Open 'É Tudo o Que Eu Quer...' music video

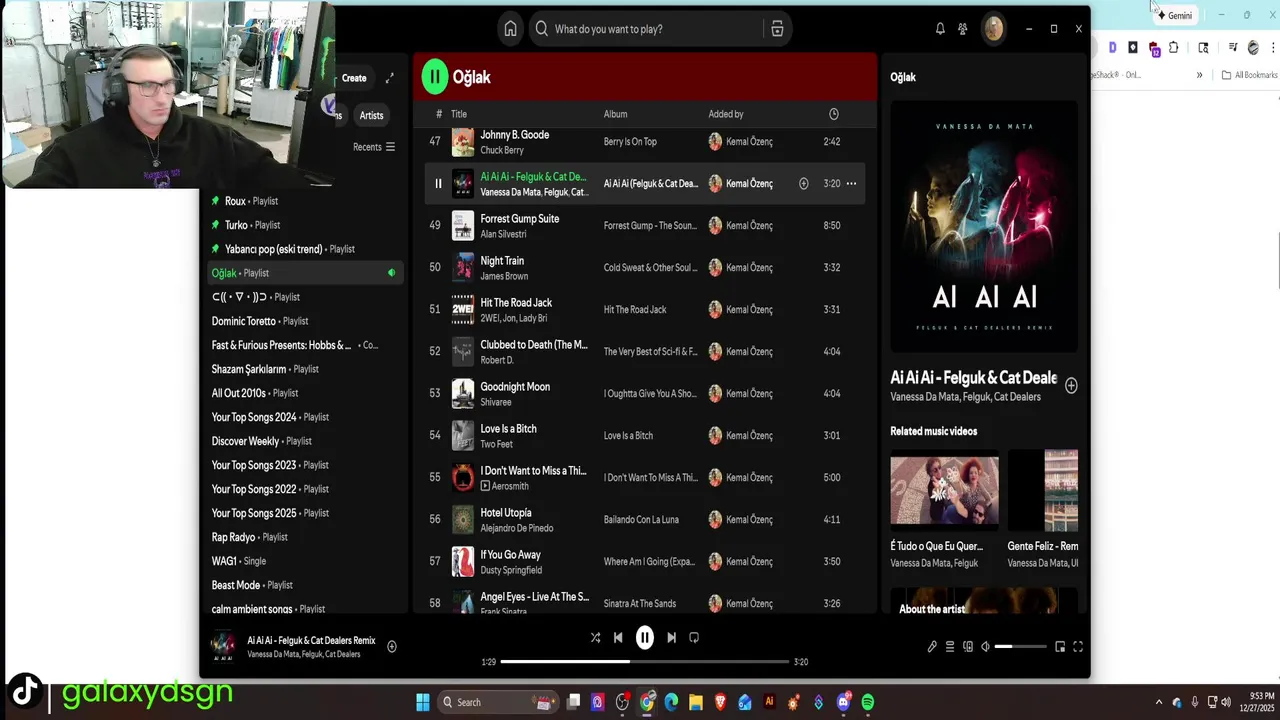[x=944, y=490]
